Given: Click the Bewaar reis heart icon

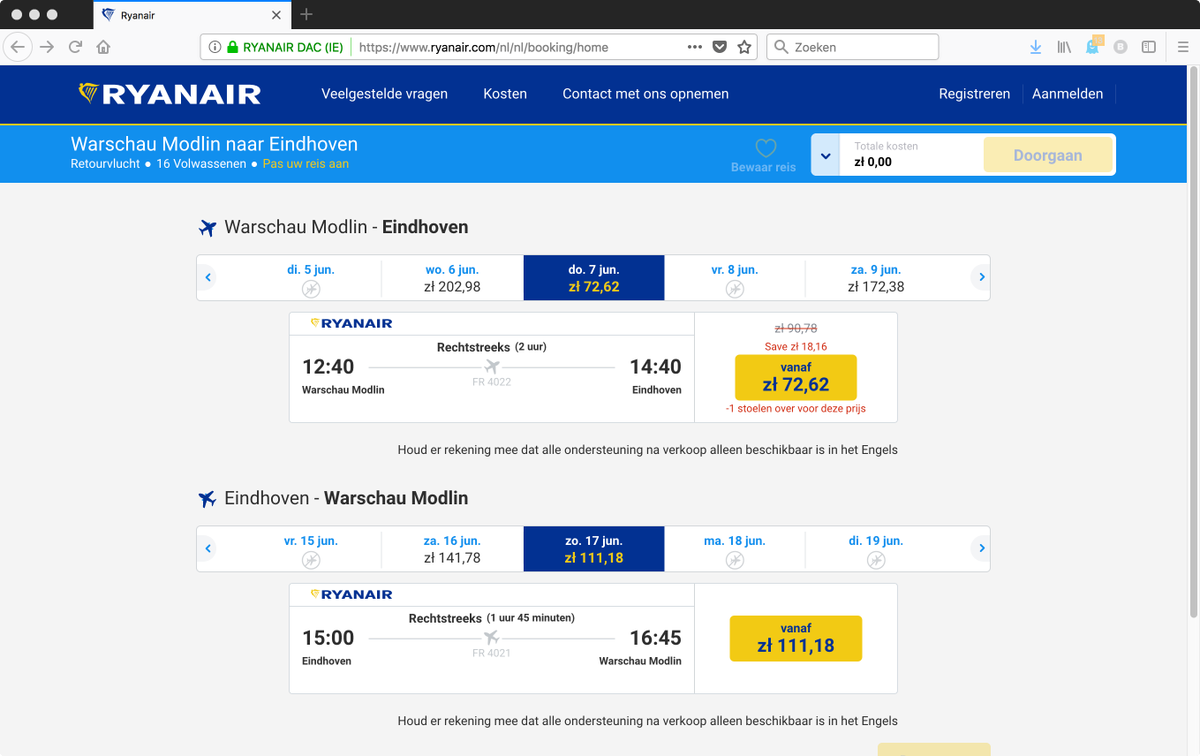Looking at the screenshot, I should (765, 148).
